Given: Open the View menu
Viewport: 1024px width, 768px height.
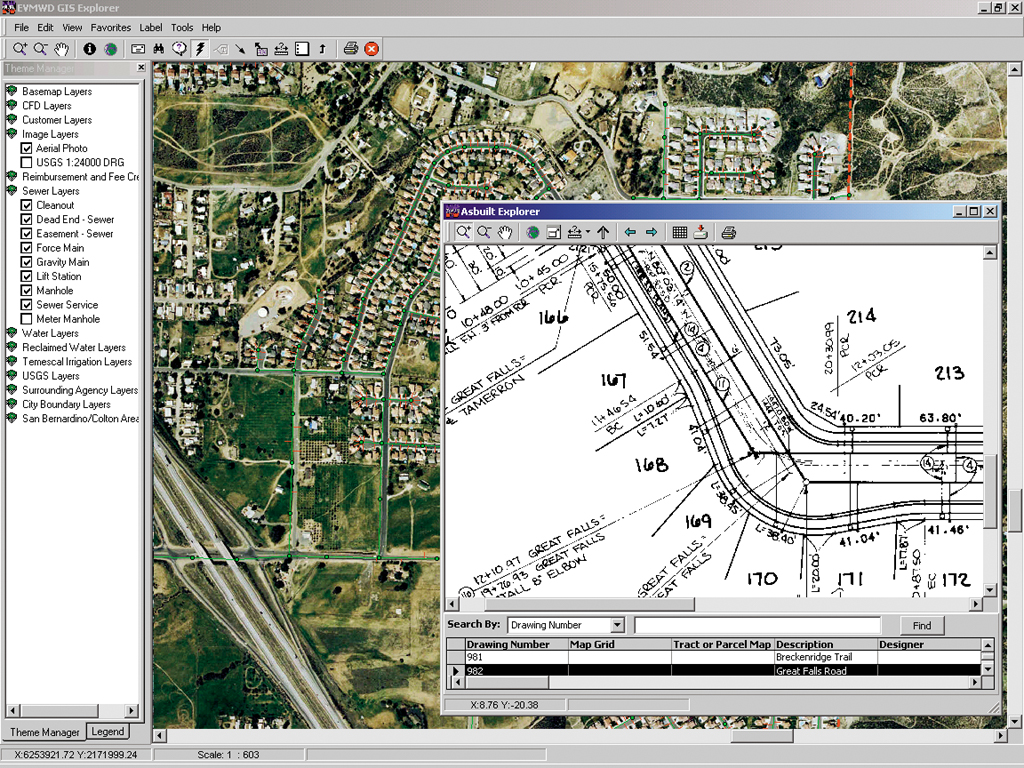Looking at the screenshot, I should (72, 27).
